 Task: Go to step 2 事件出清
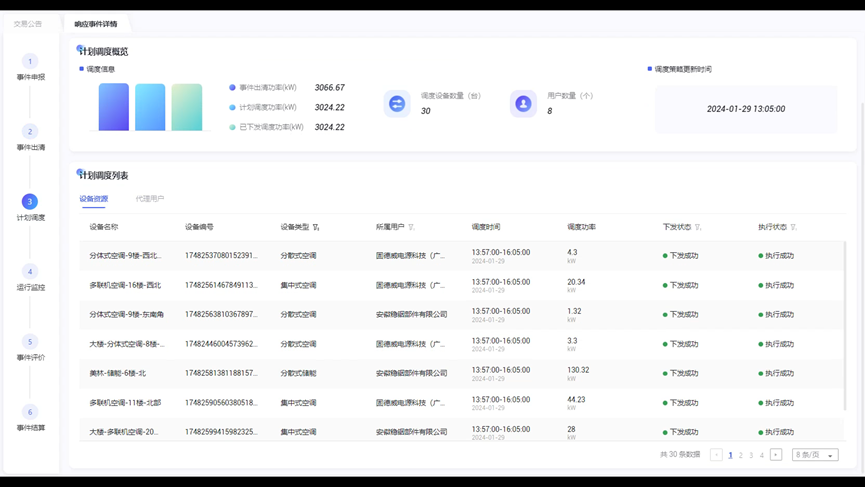click(x=30, y=137)
